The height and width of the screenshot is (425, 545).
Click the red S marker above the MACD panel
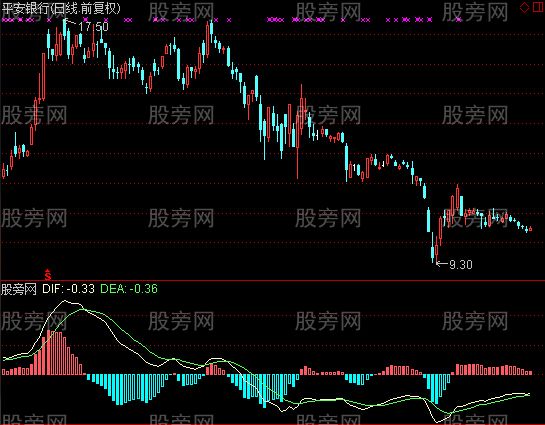pyautogui.click(x=48, y=275)
